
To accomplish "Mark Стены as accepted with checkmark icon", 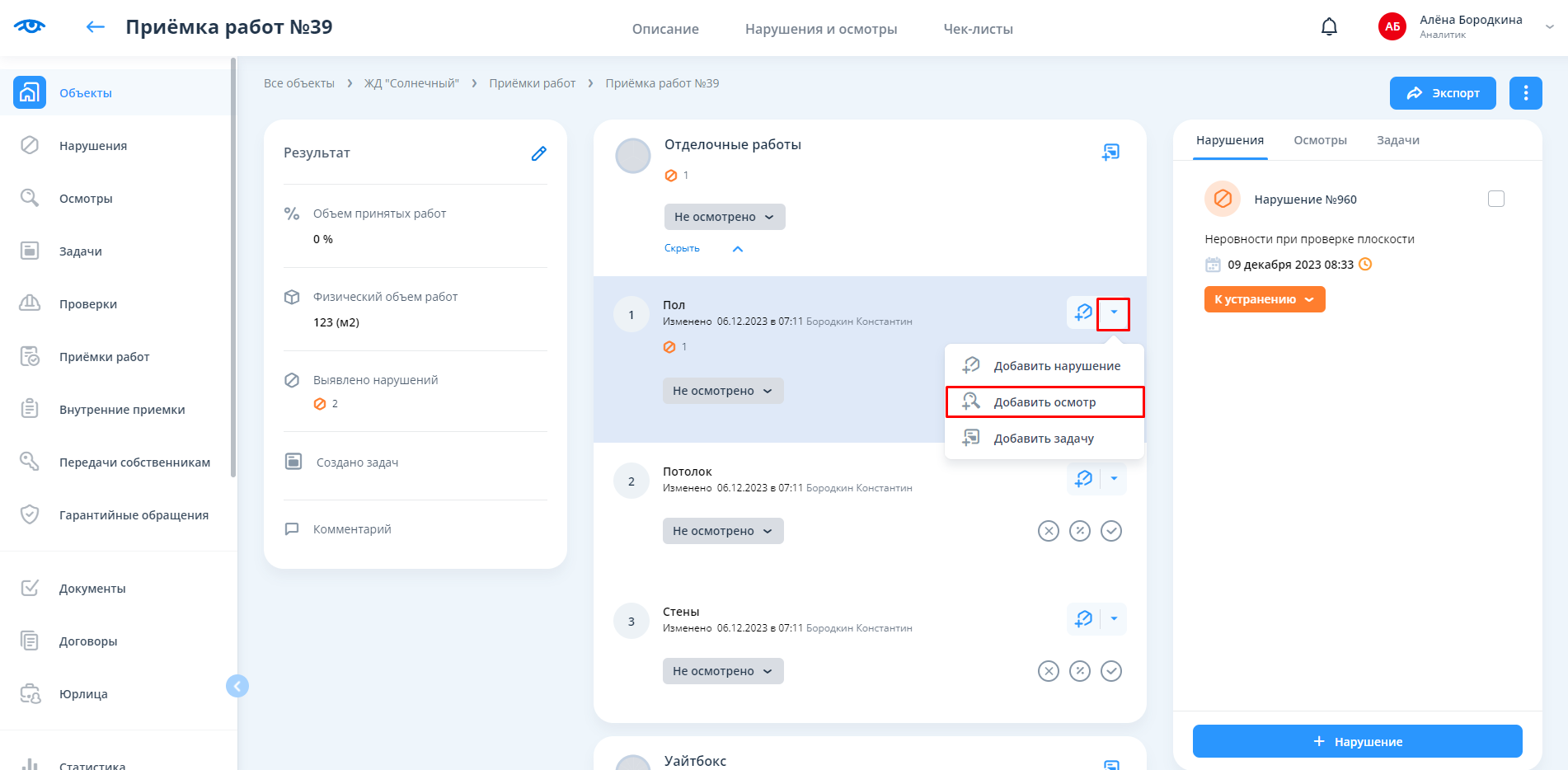I will tap(1111, 671).
